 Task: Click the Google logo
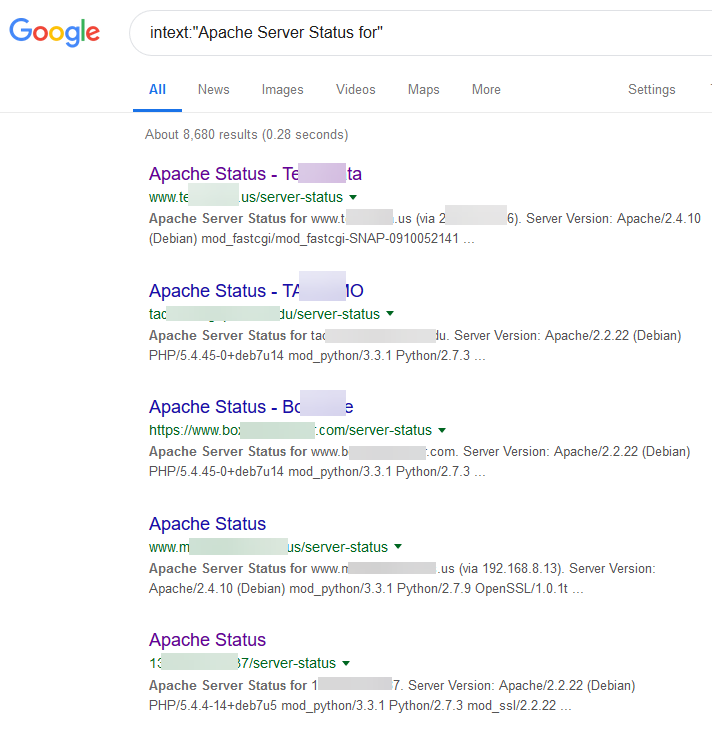55,32
